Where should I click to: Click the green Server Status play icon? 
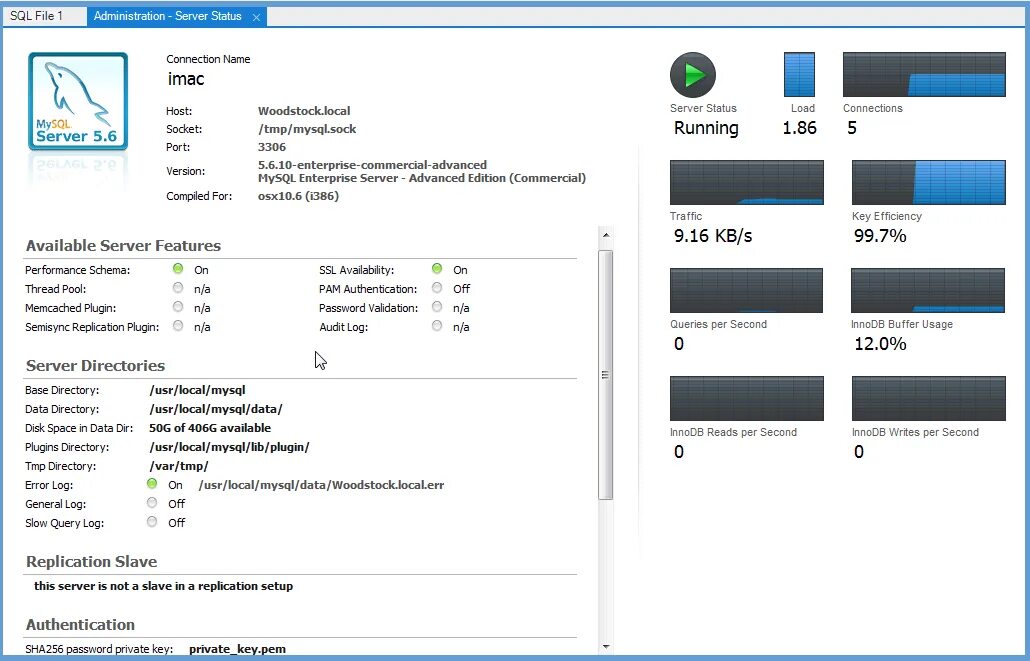(692, 75)
